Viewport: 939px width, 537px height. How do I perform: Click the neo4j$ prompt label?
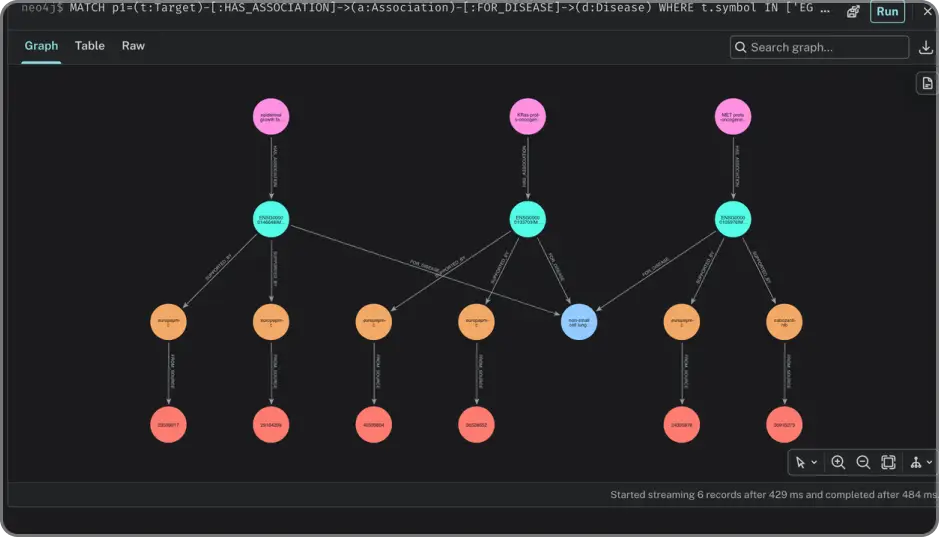(x=42, y=8)
